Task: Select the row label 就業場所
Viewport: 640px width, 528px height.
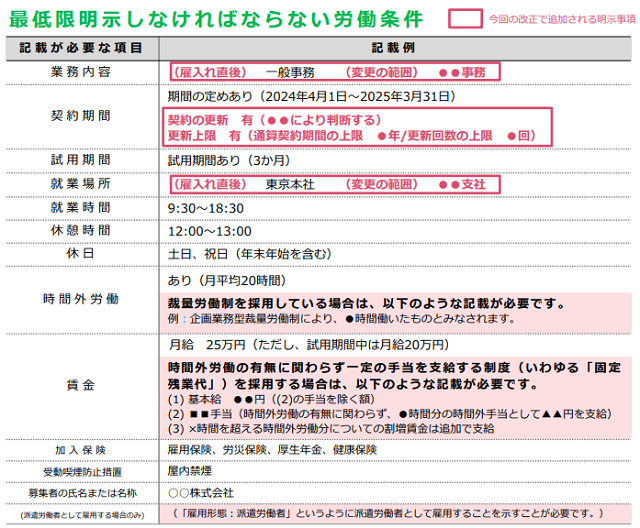Action: pos(81,184)
